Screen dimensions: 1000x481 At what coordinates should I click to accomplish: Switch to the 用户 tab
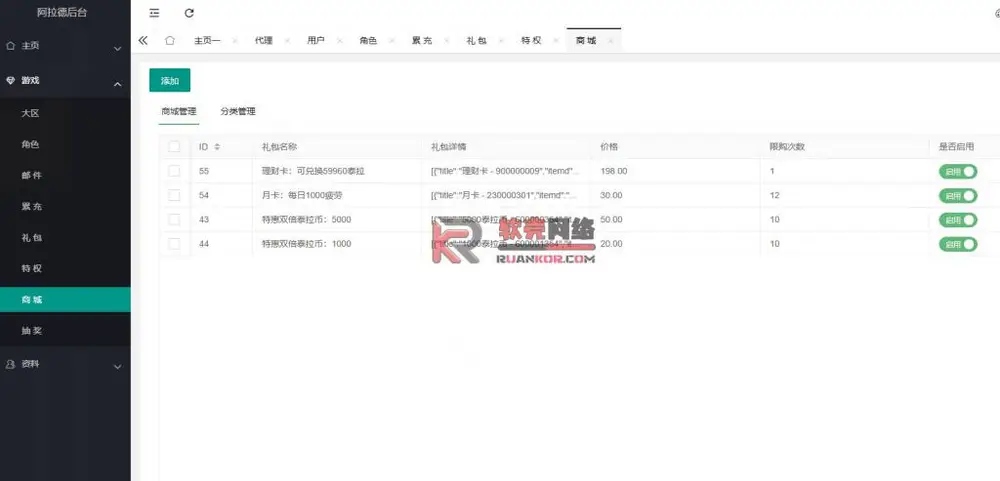point(316,40)
